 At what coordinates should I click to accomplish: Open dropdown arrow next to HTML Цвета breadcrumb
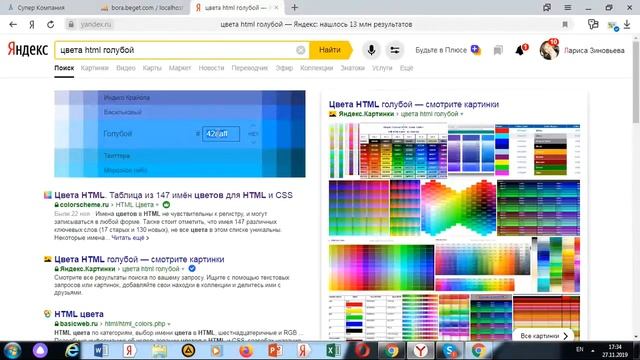pyautogui.click(x=157, y=205)
